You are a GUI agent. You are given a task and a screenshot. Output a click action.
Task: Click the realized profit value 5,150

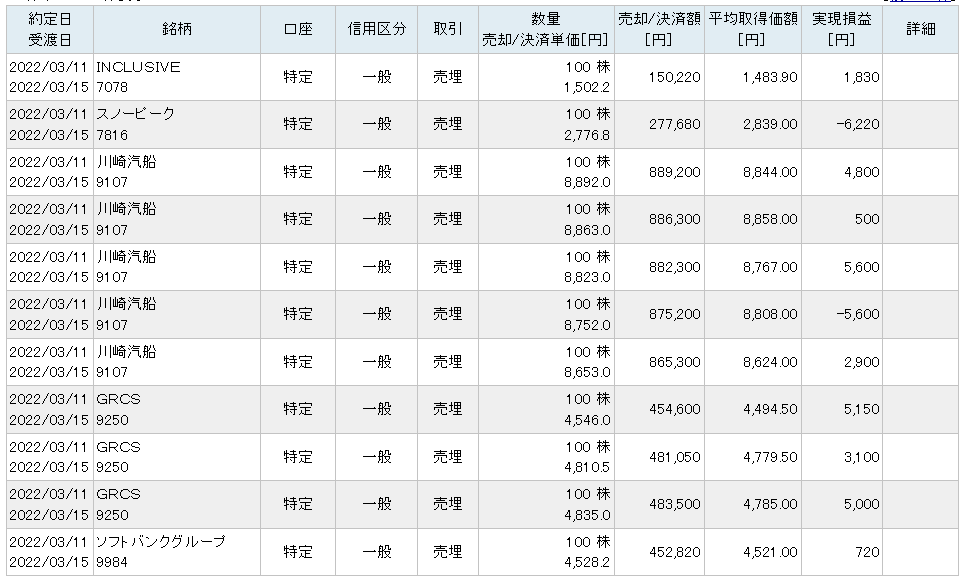pyautogui.click(x=861, y=410)
